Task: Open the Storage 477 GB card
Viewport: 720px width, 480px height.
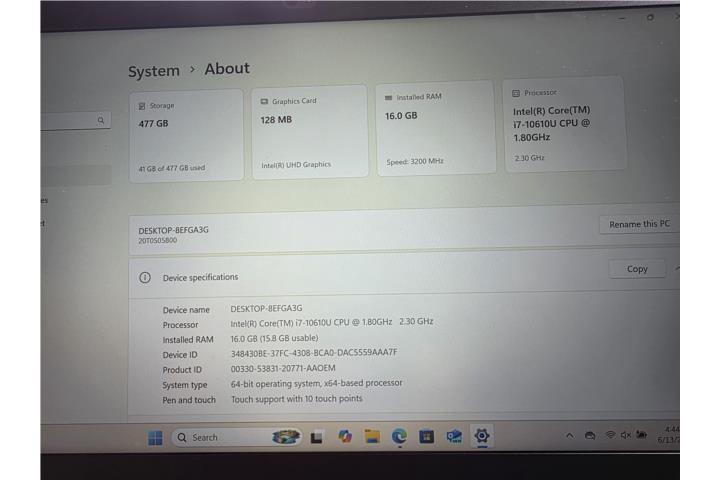Action: point(186,136)
